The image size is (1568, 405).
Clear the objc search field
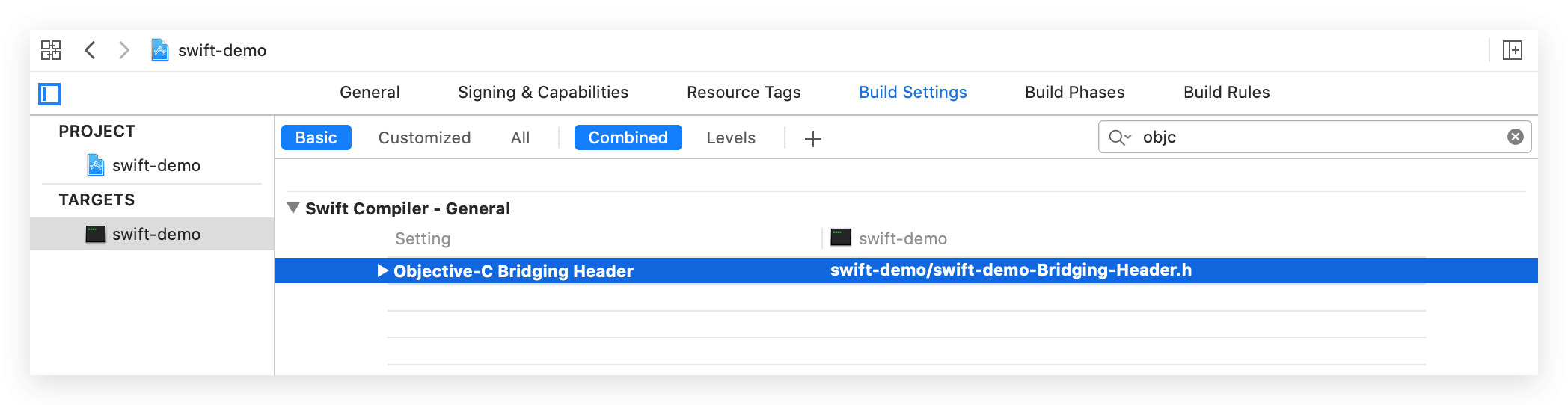(x=1516, y=137)
